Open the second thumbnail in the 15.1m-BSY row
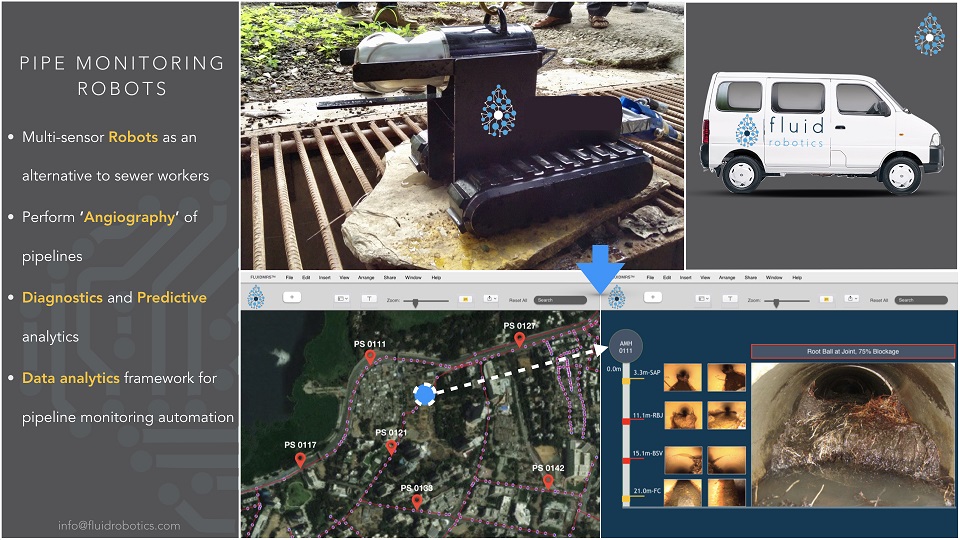Screen dimensions: 960x540 coord(727,460)
